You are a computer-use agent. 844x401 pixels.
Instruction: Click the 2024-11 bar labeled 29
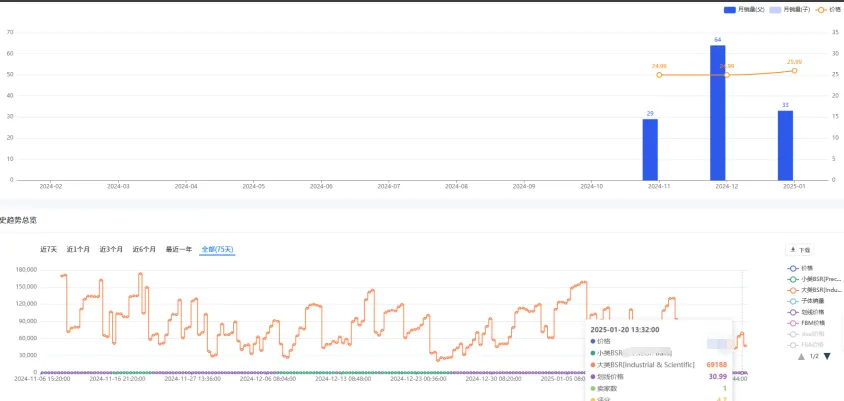coord(650,150)
